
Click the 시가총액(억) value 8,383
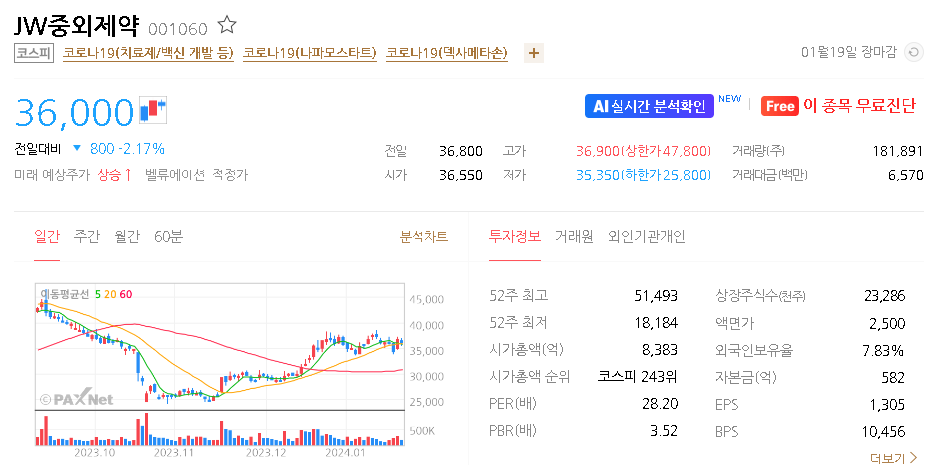660,350
